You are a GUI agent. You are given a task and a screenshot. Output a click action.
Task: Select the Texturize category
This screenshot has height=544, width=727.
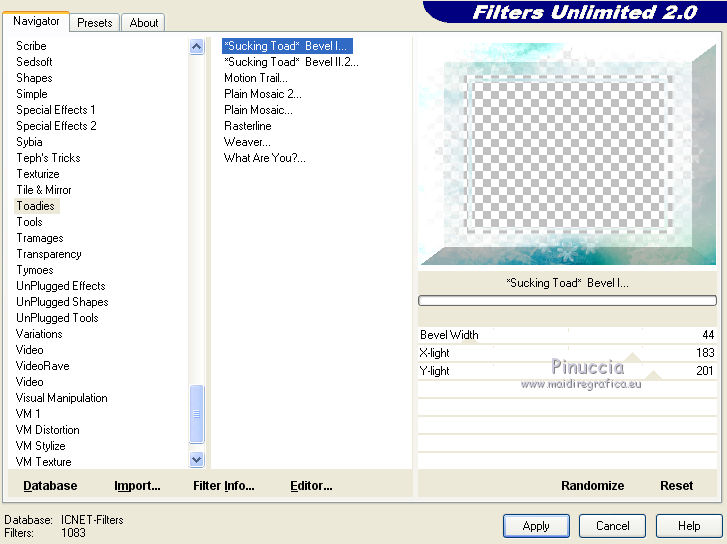pos(38,174)
